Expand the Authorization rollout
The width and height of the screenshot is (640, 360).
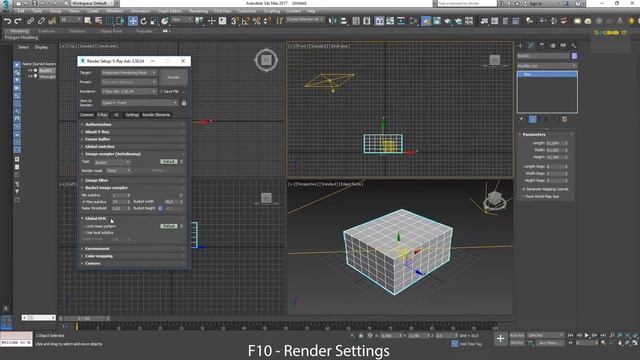(133, 124)
